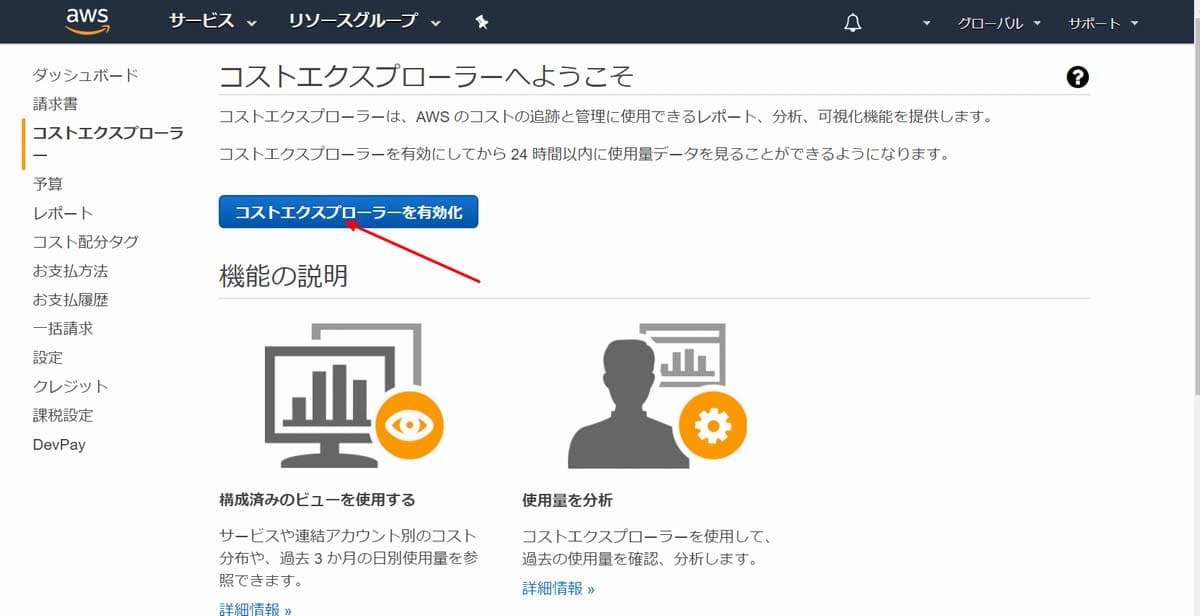Expand the サポート dropdown

[x=1100, y=20]
